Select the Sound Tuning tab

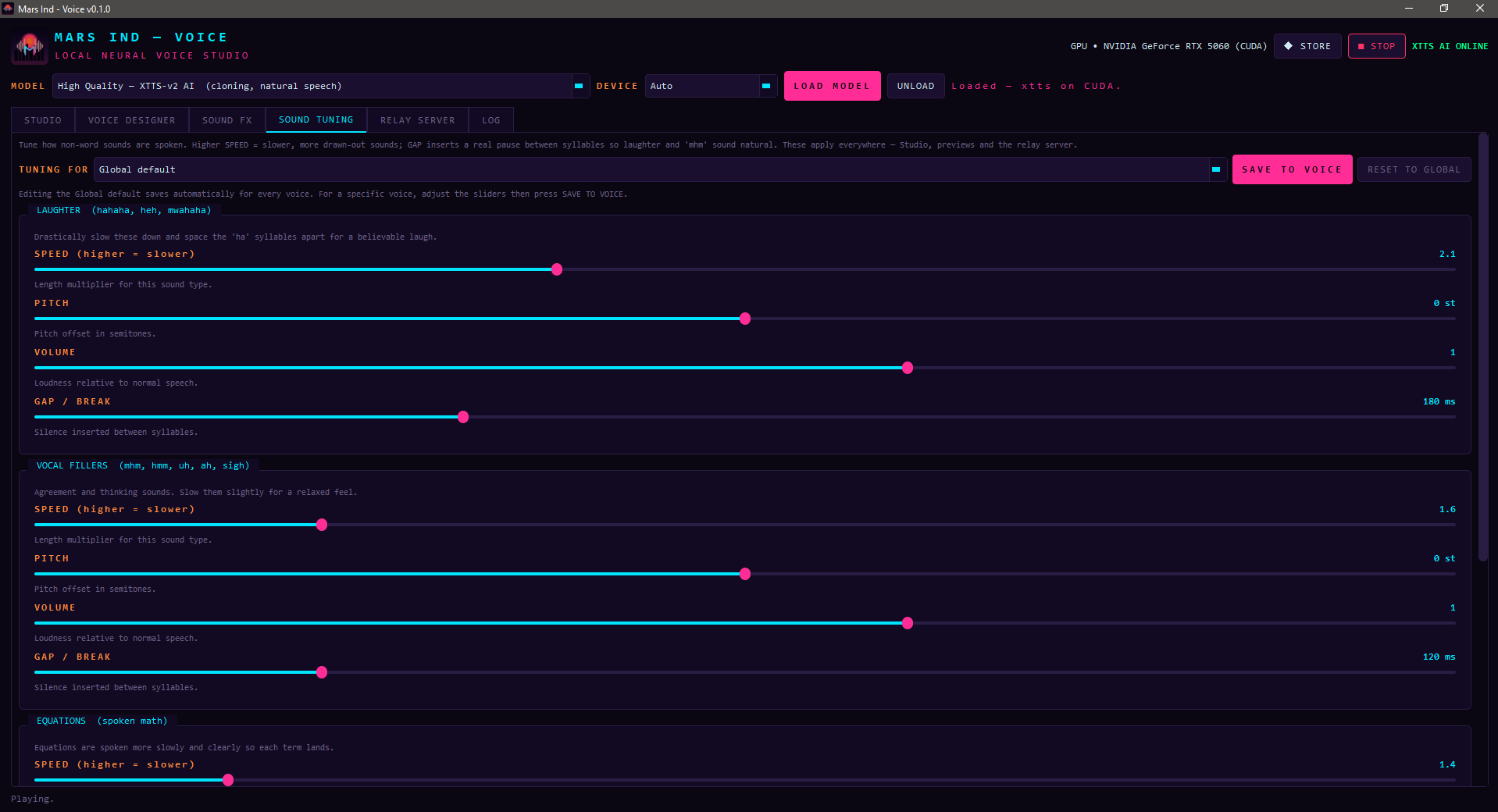[x=316, y=119]
